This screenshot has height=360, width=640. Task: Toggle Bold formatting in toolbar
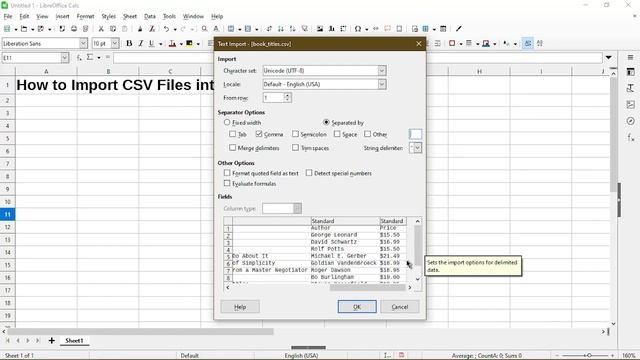point(129,43)
